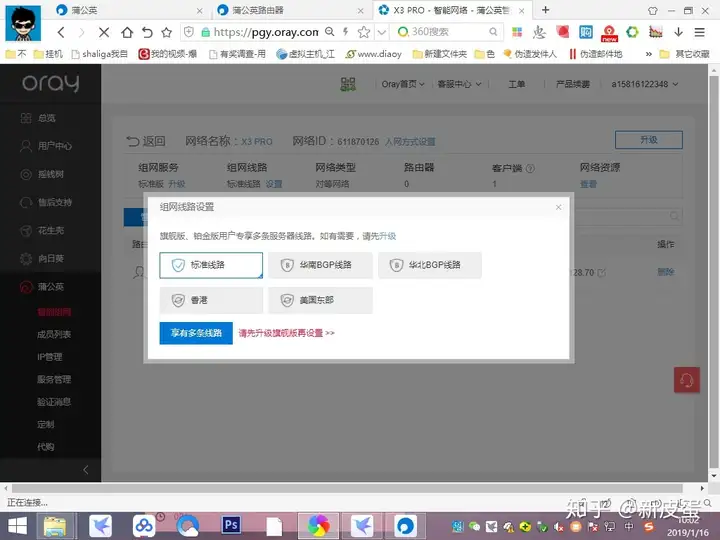Open 工单 in the top navigation
Image resolution: width=720 pixels, height=540 pixels.
[517, 84]
